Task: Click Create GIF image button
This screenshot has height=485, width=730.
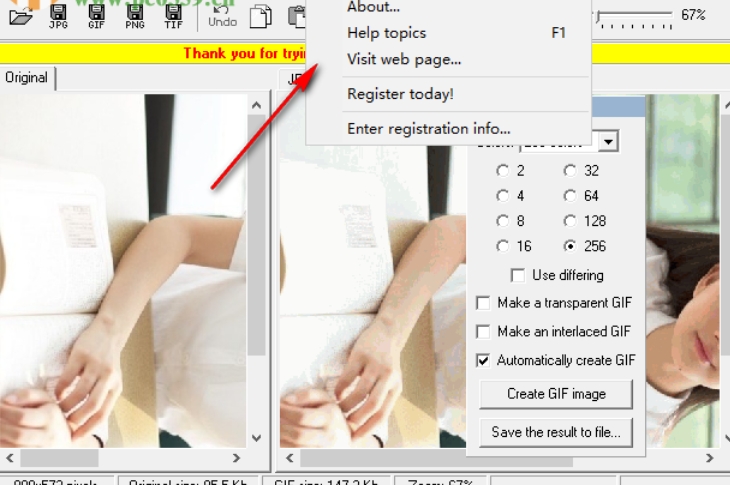Action: 556,394
